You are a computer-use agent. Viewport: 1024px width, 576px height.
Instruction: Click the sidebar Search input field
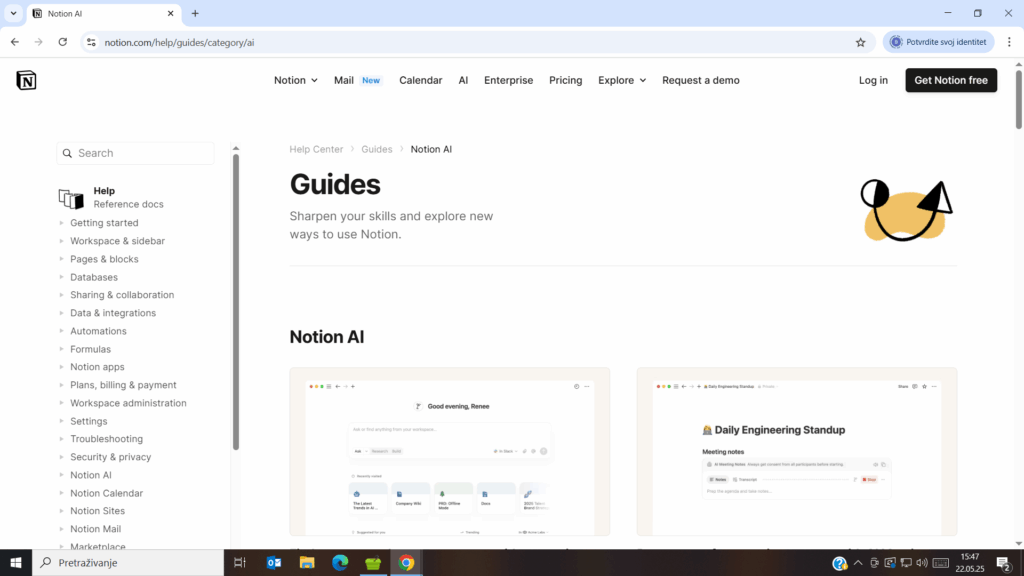tap(135, 153)
